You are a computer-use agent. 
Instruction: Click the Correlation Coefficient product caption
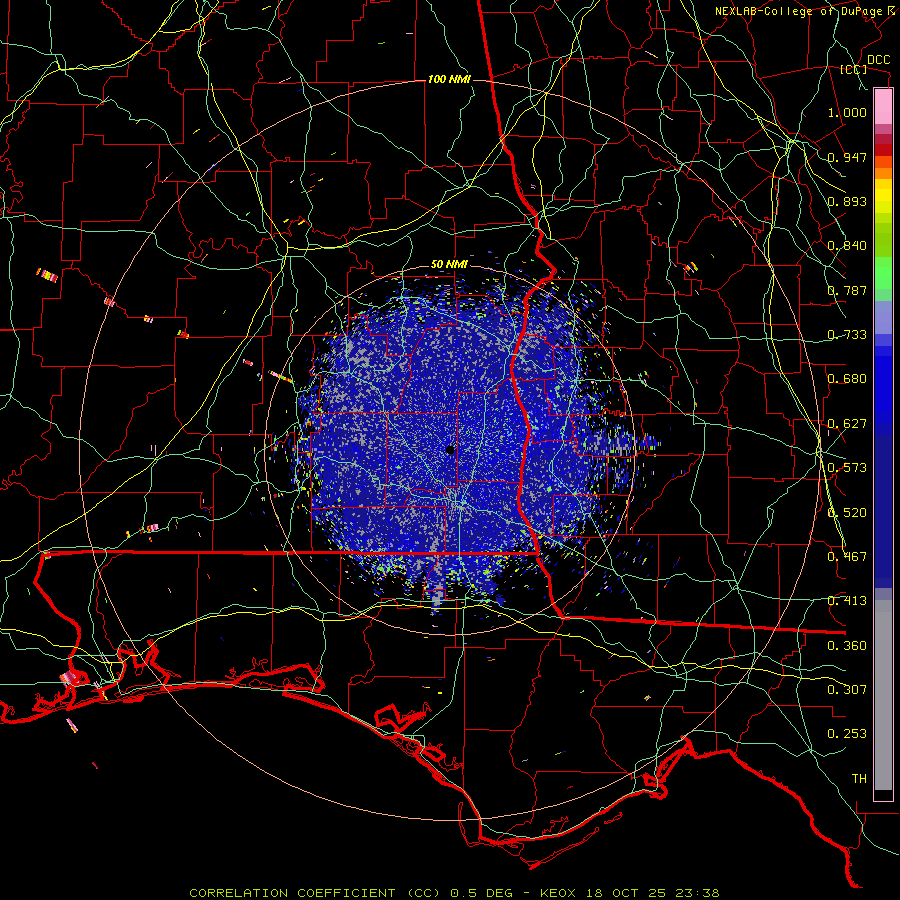pyautogui.click(x=454, y=893)
